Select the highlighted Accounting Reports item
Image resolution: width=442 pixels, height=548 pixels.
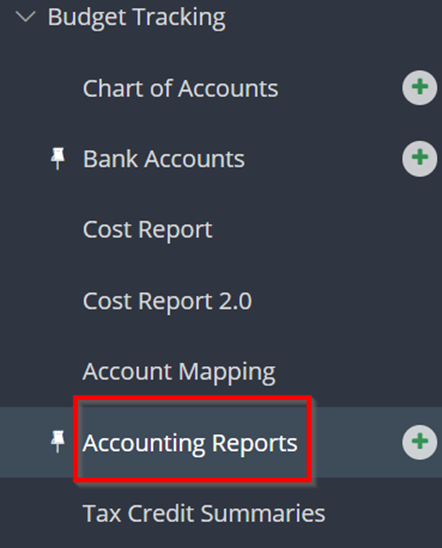190,443
